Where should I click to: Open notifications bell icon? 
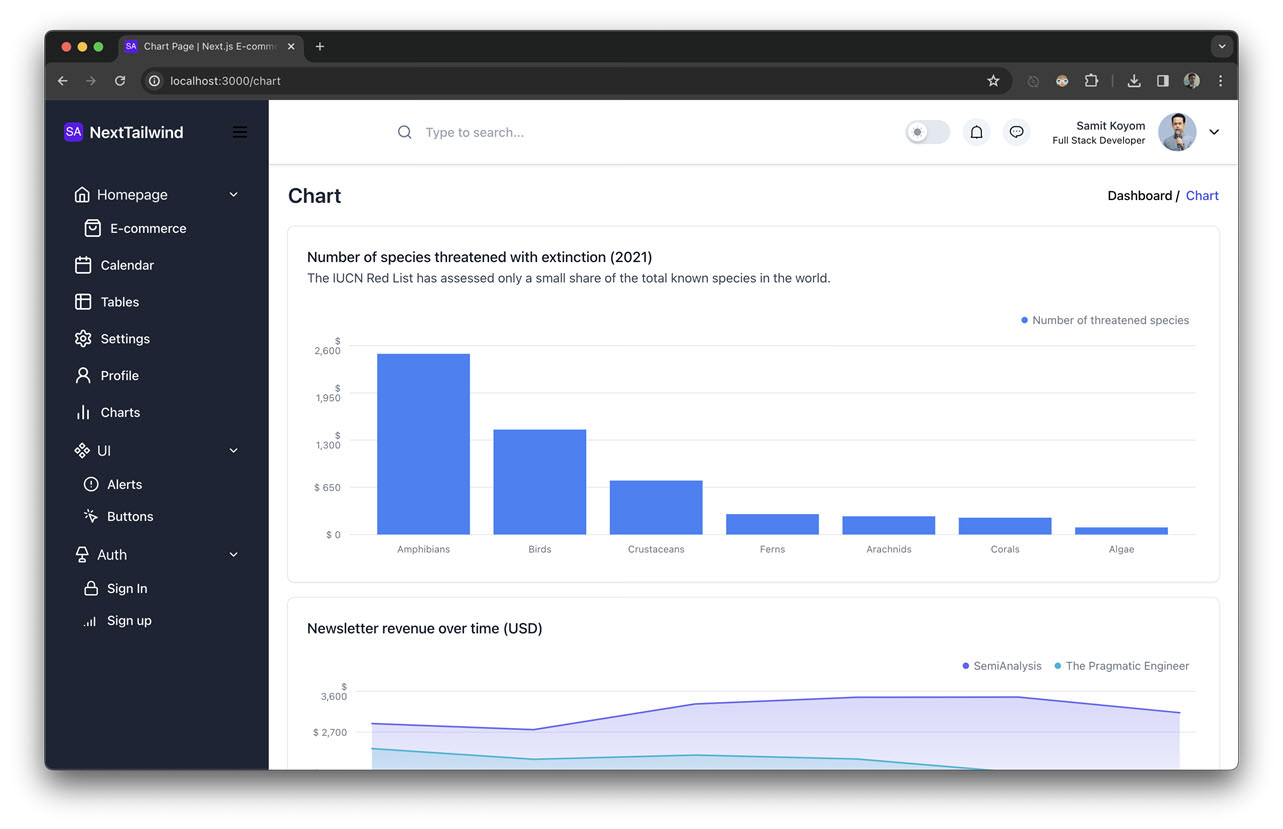click(x=977, y=132)
